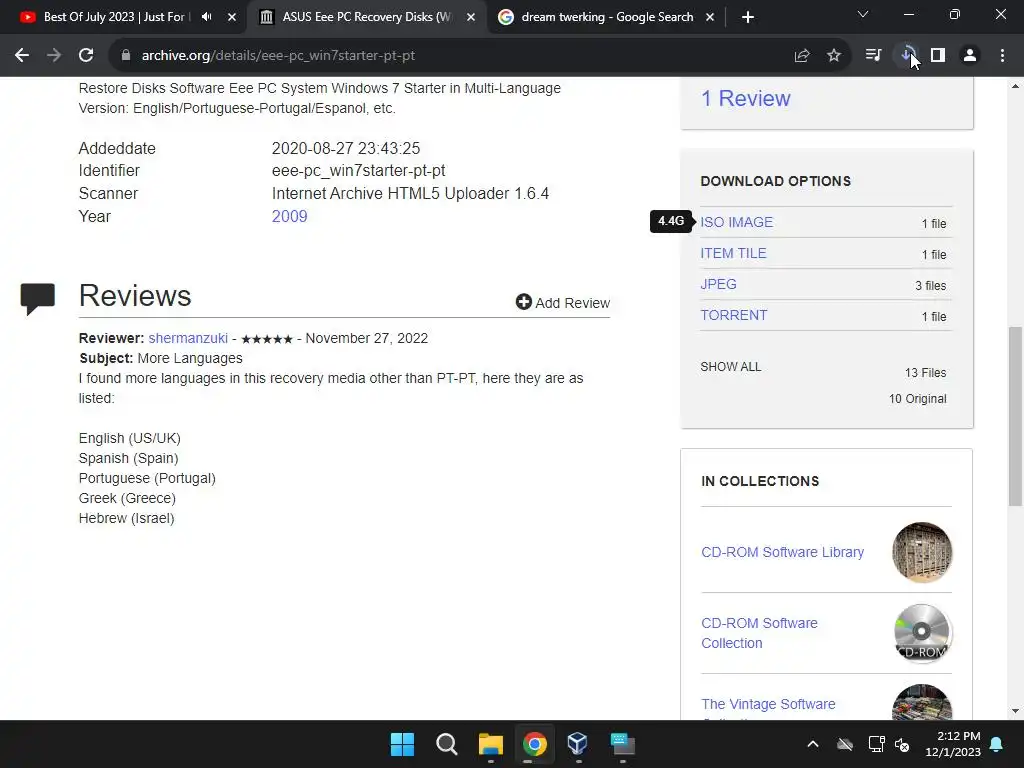Open the network status tray icon
This screenshot has width=1024, height=768.
tap(876, 744)
